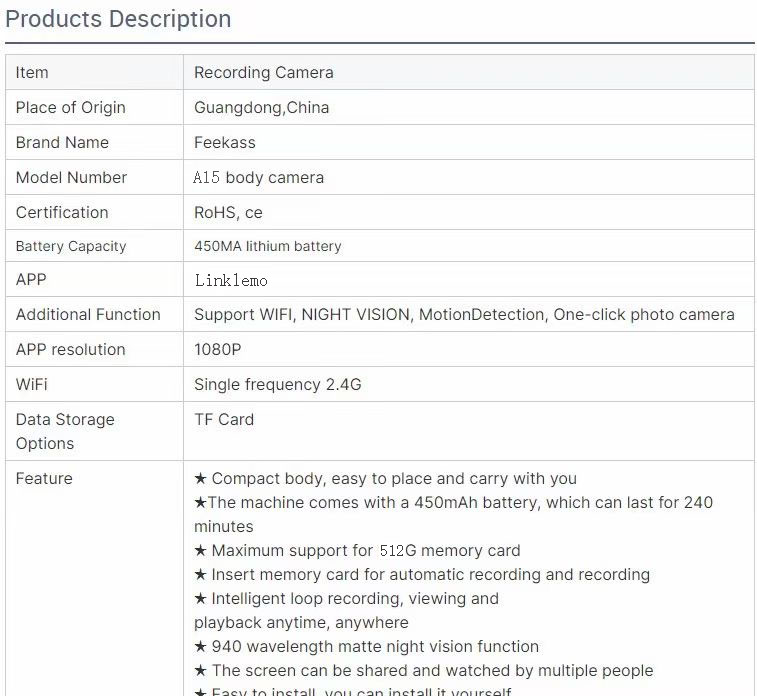The width and height of the screenshot is (757, 696).
Task: Select the 'Item' label cell
Action: coord(95,72)
